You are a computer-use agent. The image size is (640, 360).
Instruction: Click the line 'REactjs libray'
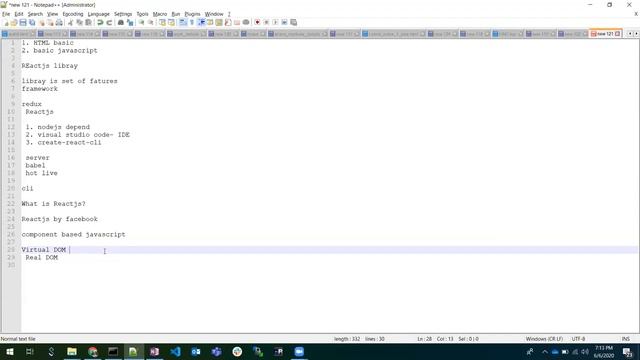tap(49, 66)
